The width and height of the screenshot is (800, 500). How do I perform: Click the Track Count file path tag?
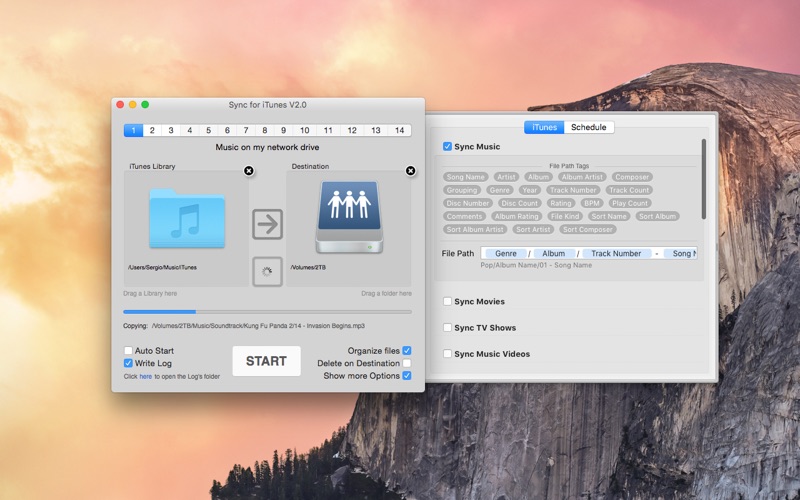tap(629, 190)
